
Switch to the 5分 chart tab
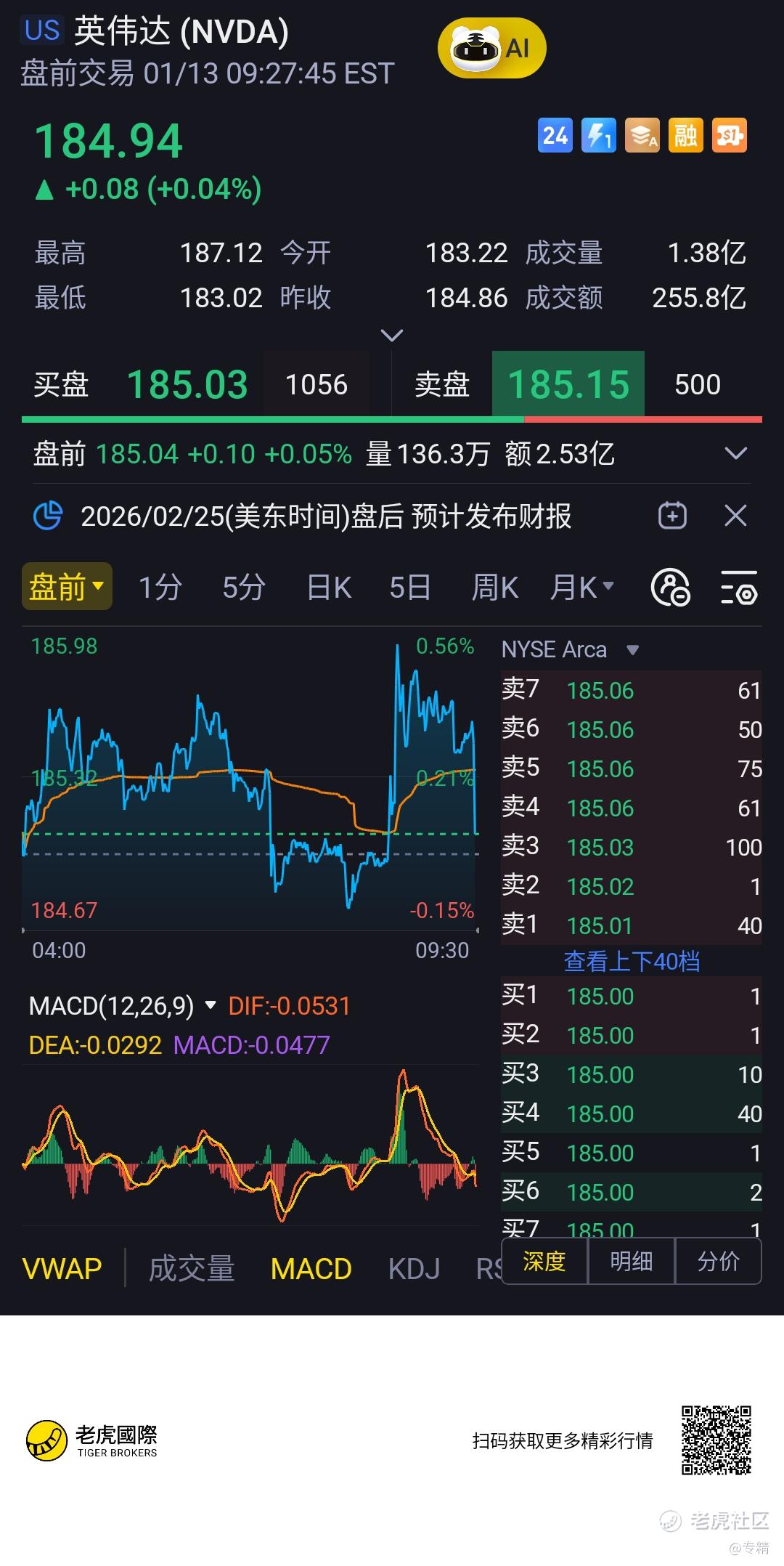point(243,587)
